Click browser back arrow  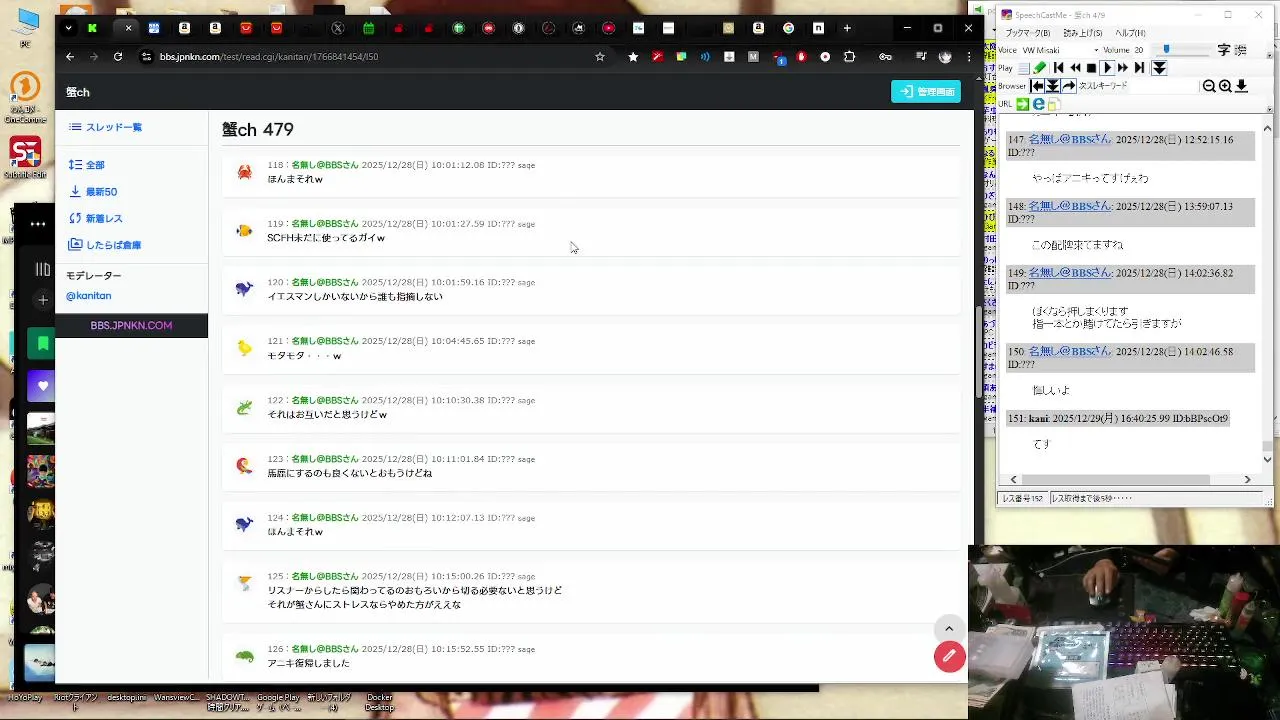tap(70, 57)
